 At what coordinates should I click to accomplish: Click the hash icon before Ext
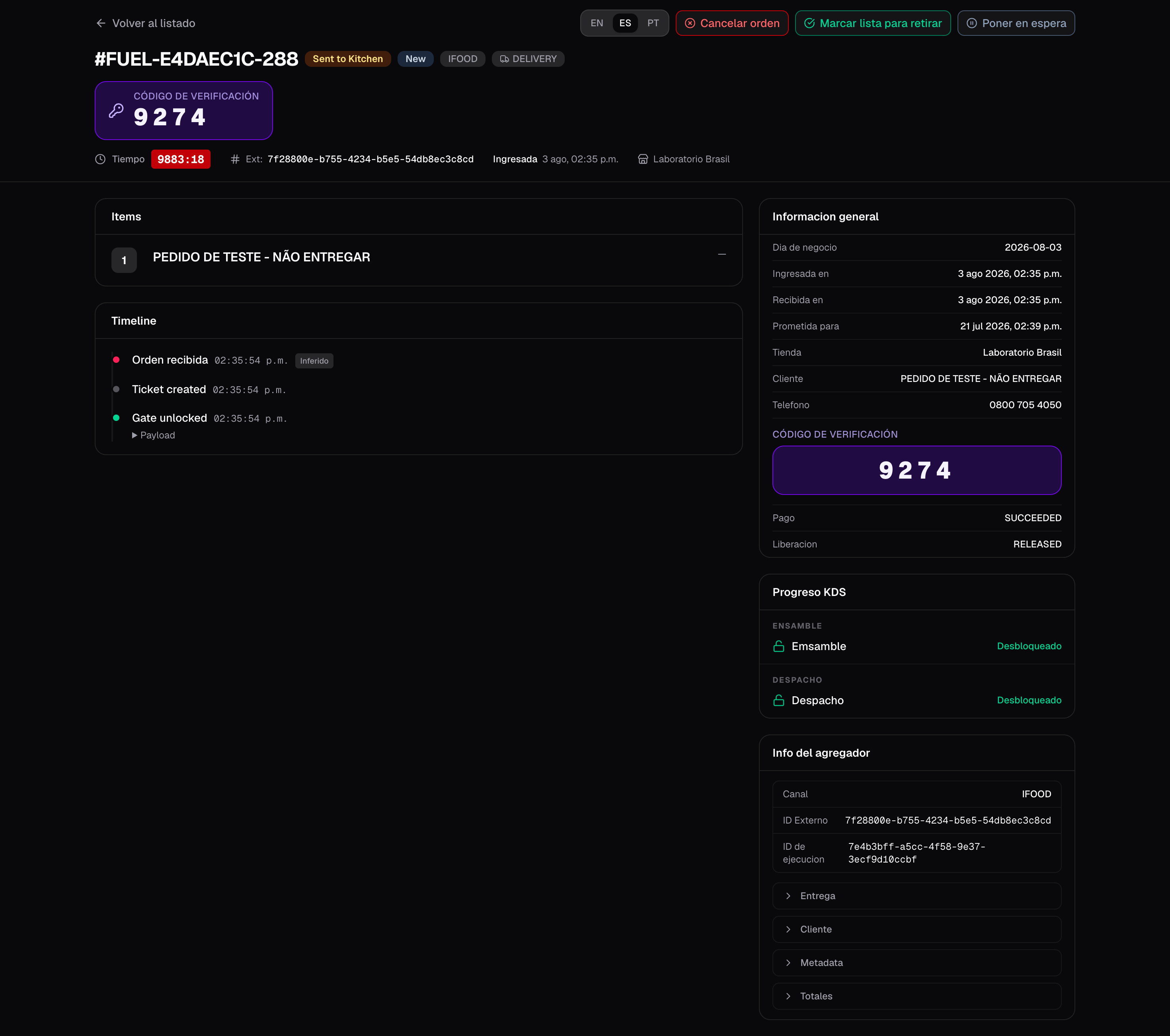click(235, 159)
